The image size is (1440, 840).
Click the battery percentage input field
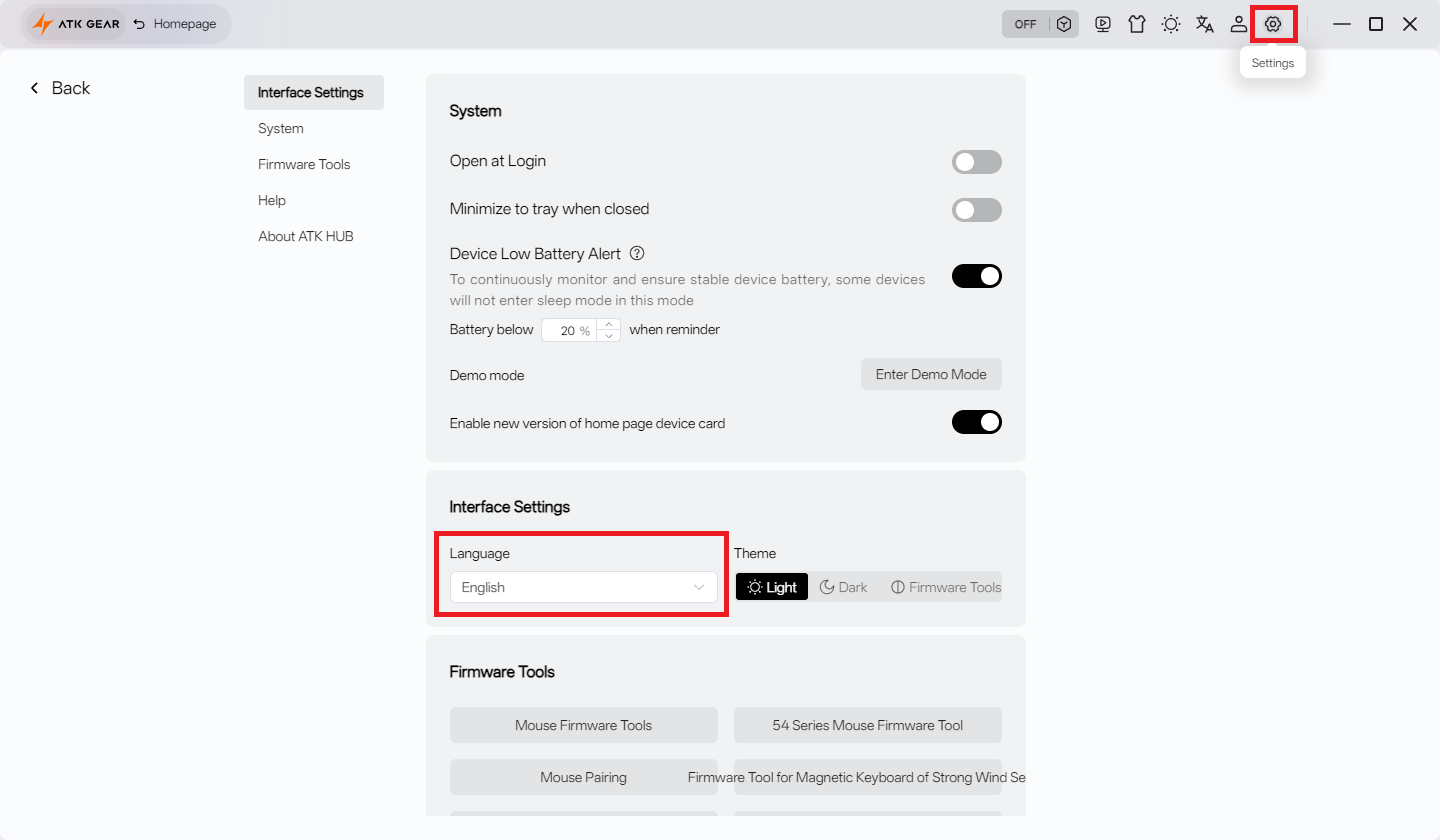click(570, 330)
